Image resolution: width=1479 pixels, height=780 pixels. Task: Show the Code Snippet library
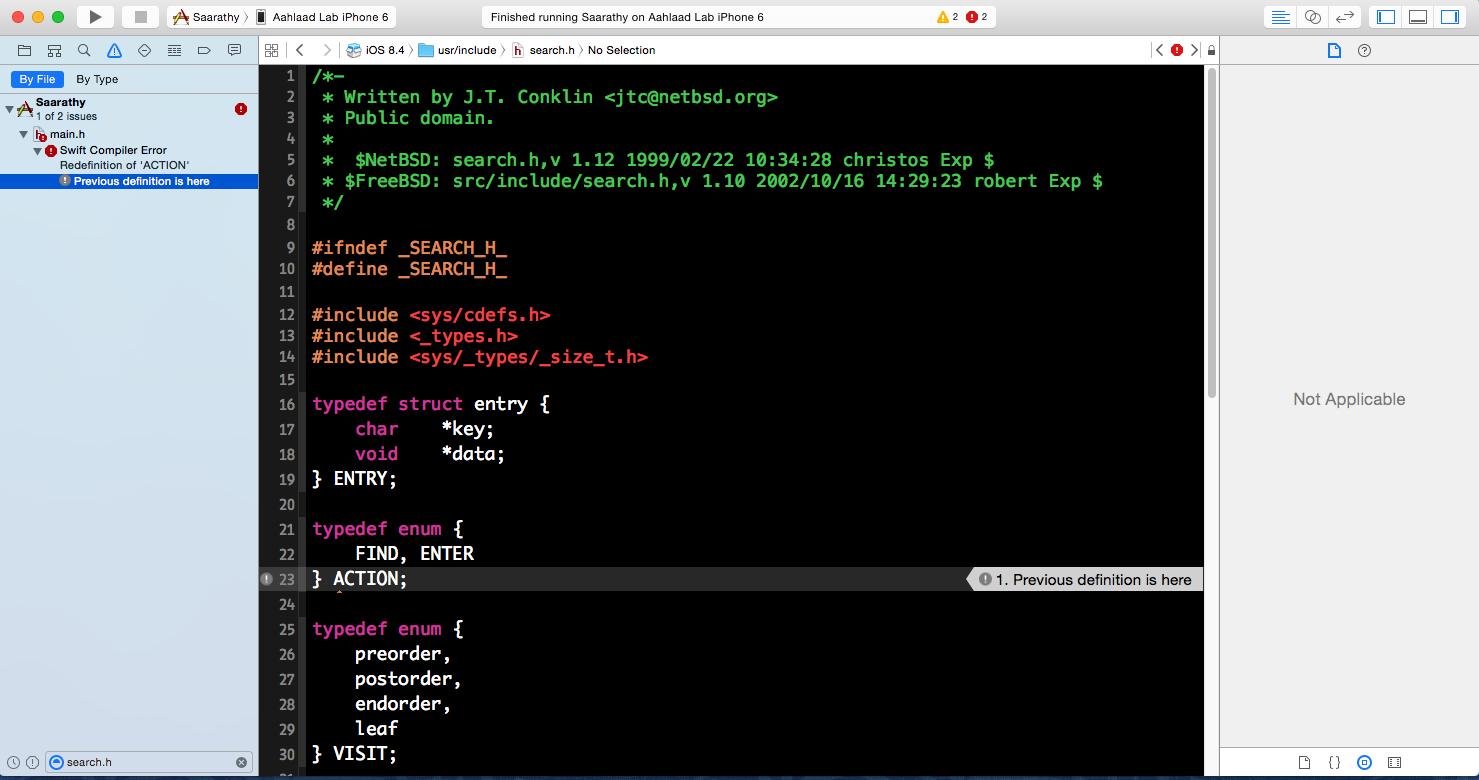1334,762
